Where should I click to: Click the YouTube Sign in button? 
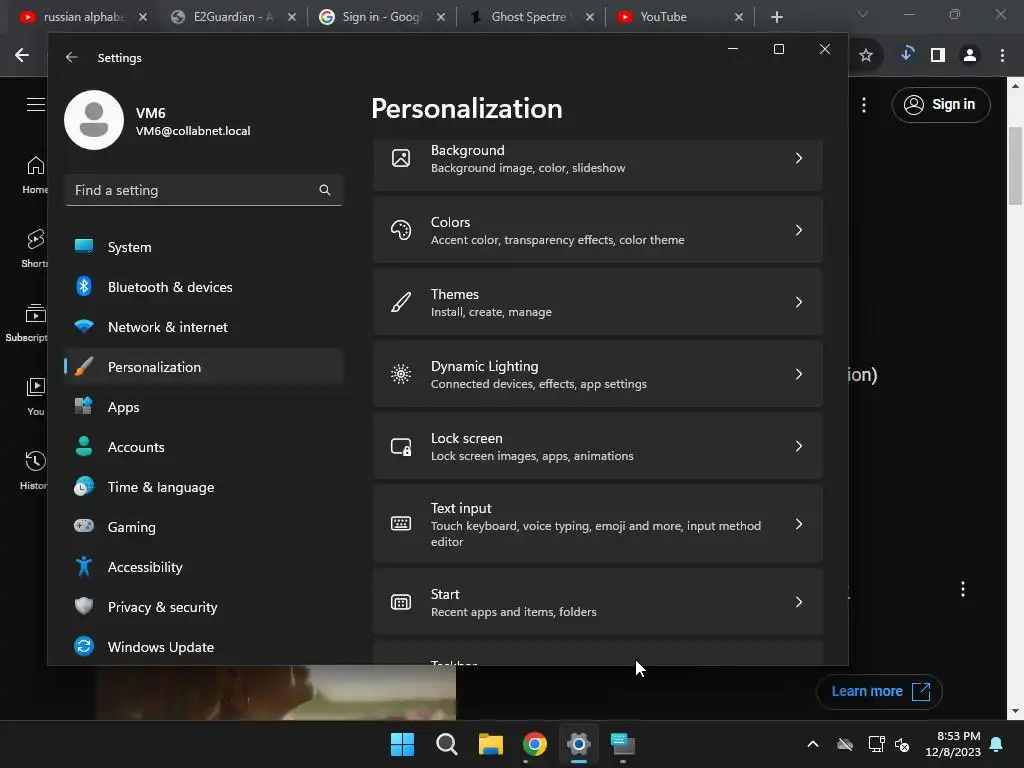click(941, 104)
